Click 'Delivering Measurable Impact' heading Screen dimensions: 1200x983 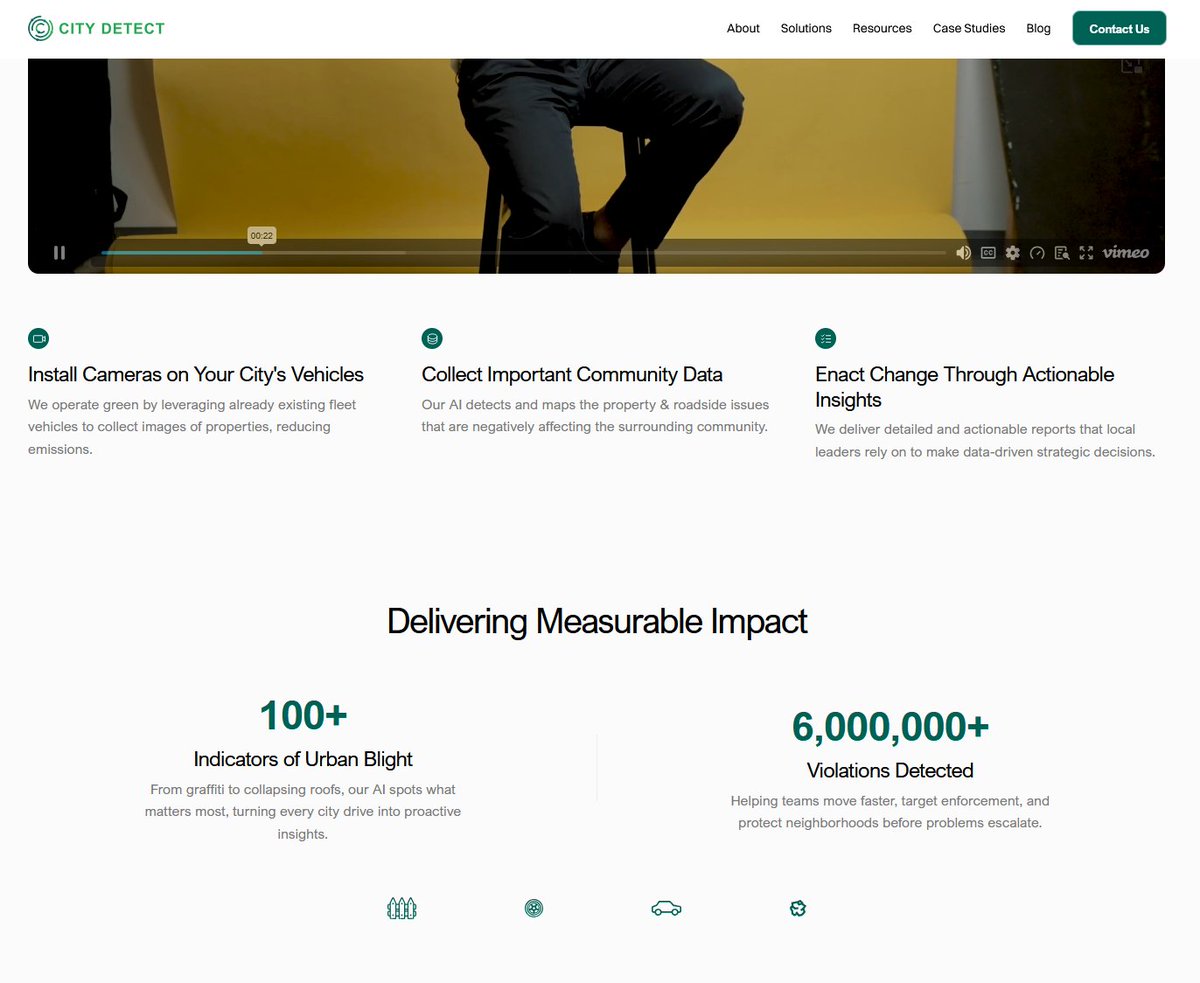point(597,621)
